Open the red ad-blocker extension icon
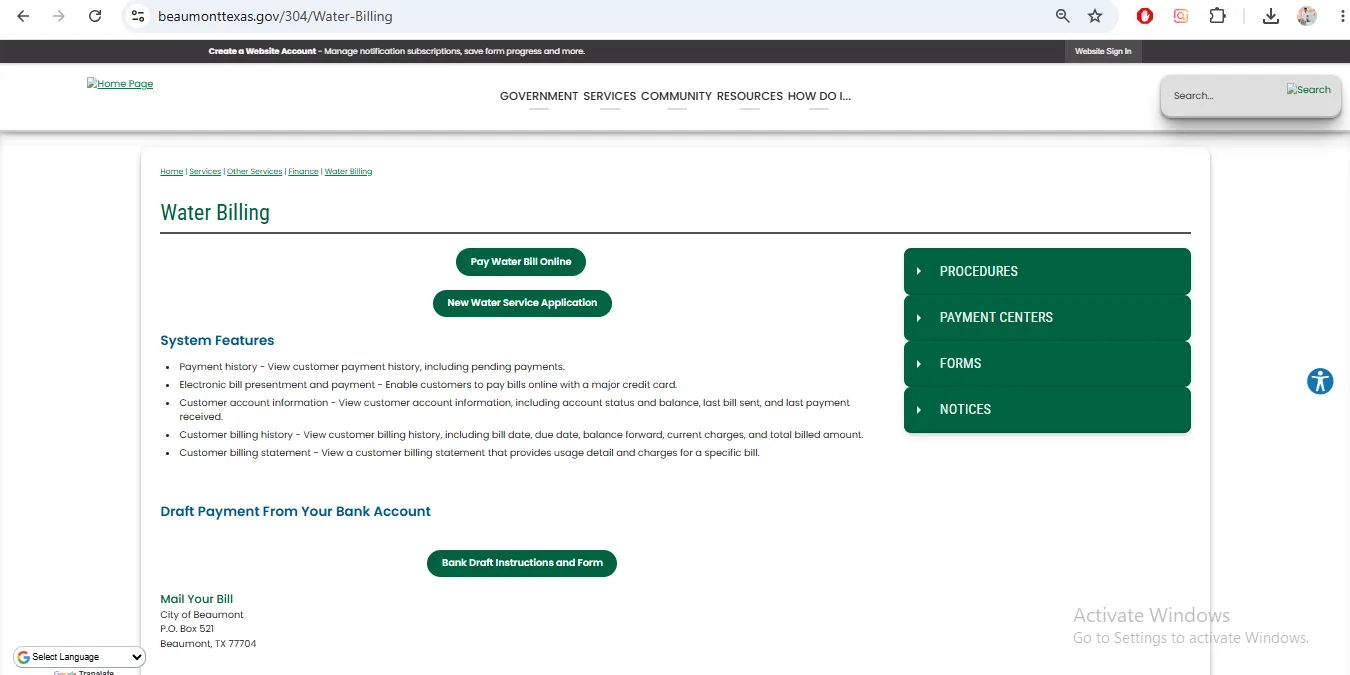 coord(1145,16)
